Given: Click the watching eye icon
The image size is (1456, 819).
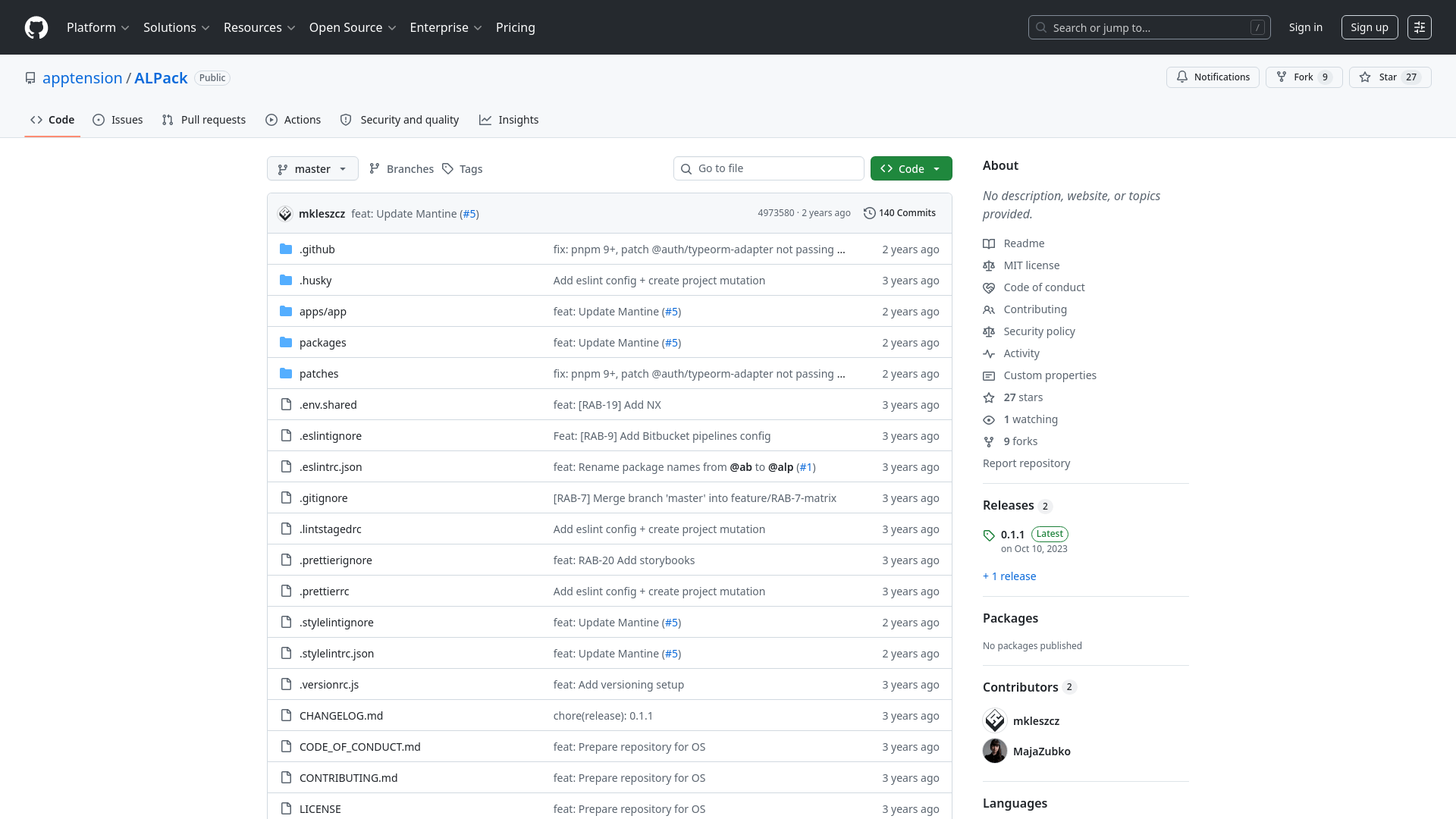Looking at the screenshot, I should (989, 419).
